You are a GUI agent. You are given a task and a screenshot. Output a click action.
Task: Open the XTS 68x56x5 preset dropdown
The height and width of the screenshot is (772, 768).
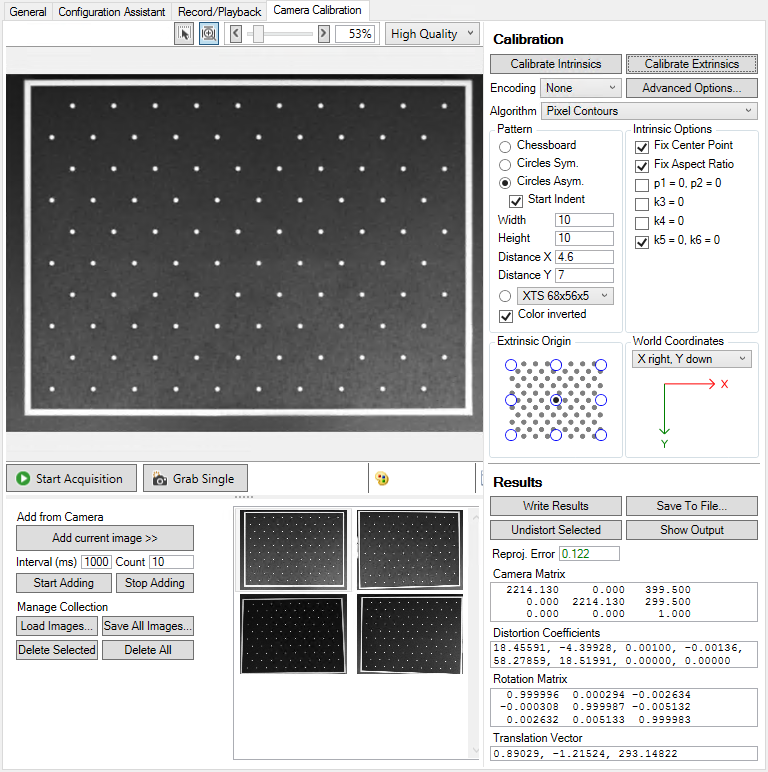pyautogui.click(x=565, y=296)
